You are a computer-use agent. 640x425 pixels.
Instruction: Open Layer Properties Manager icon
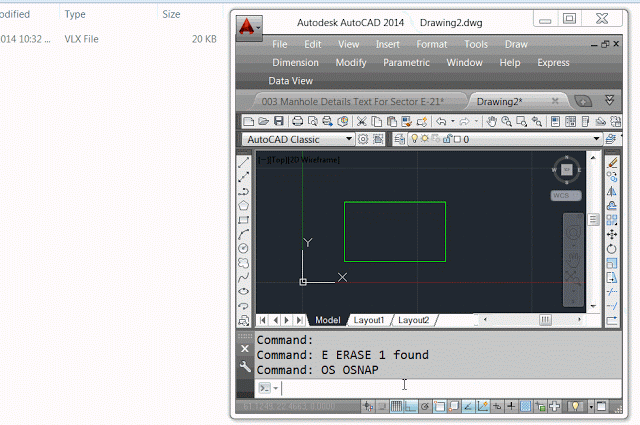tap(400, 139)
